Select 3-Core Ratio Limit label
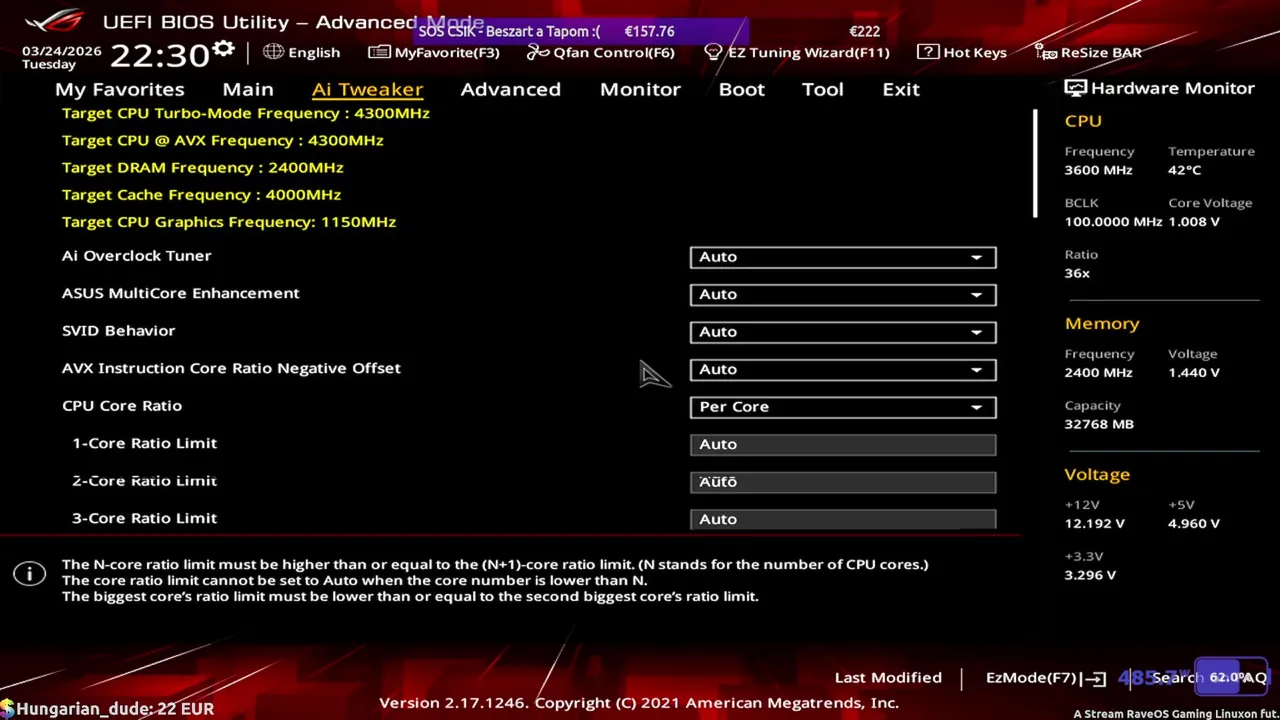 144,518
